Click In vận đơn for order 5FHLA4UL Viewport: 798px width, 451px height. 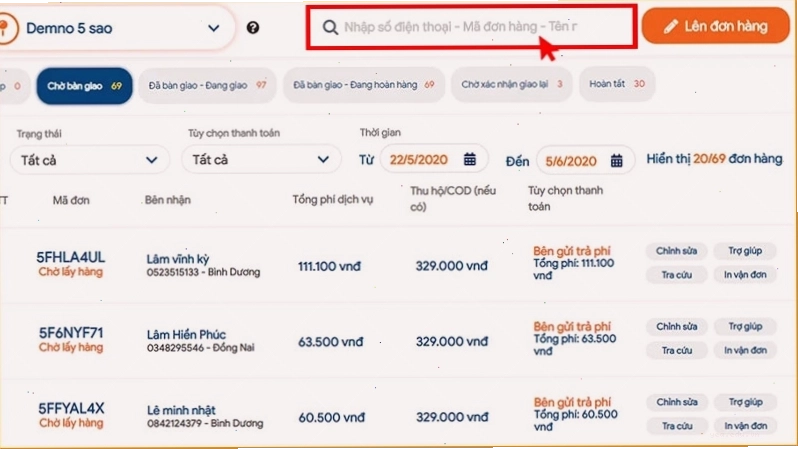click(x=745, y=275)
